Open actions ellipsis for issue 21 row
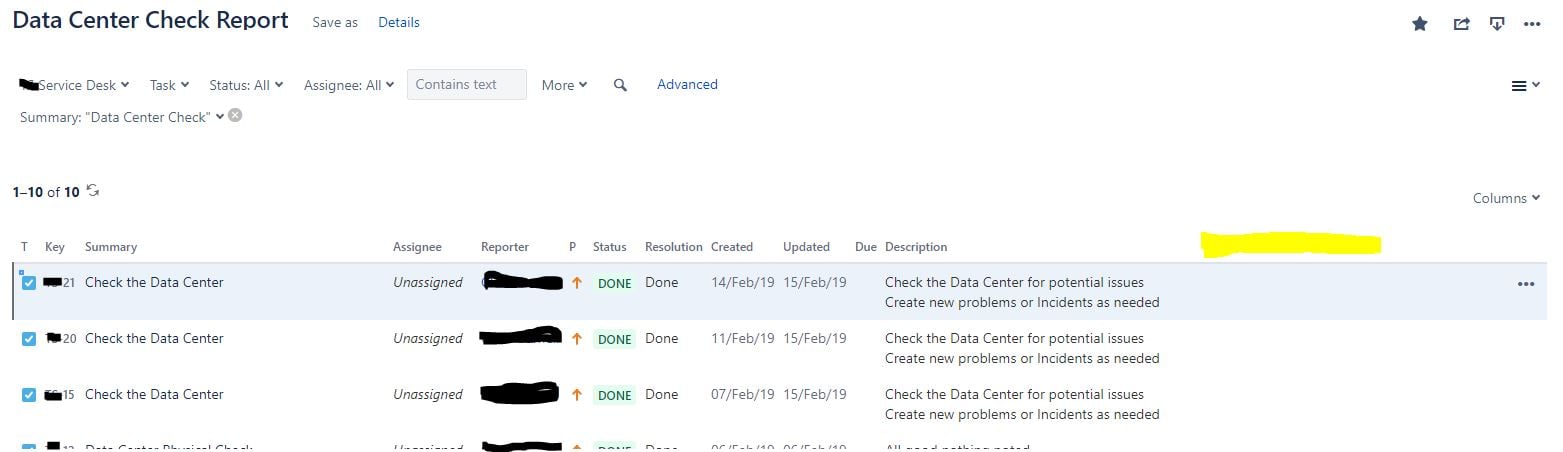The image size is (1563, 452). point(1525,284)
